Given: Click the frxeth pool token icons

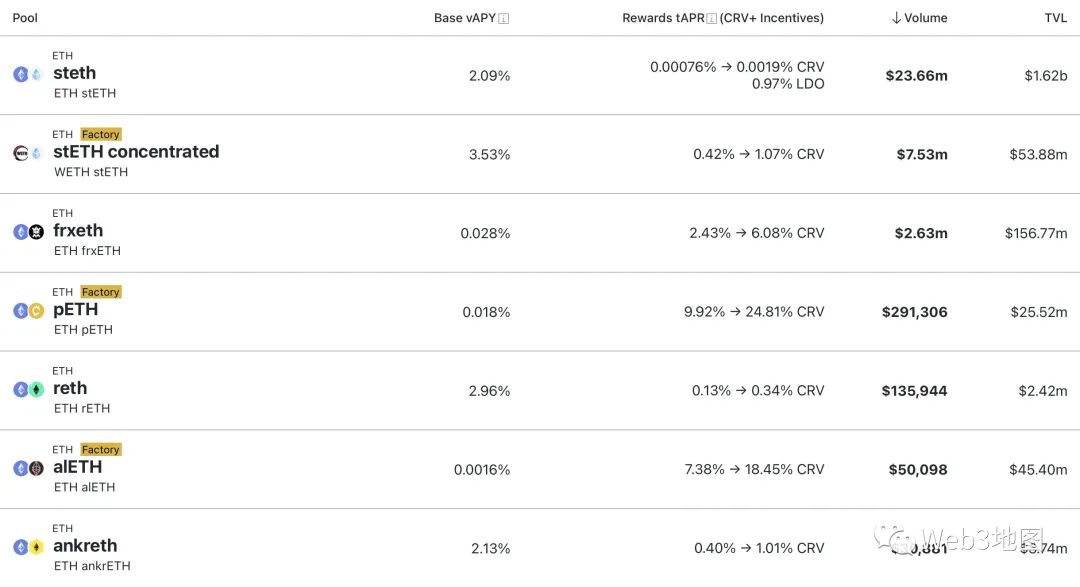Looking at the screenshot, I should click(28, 232).
